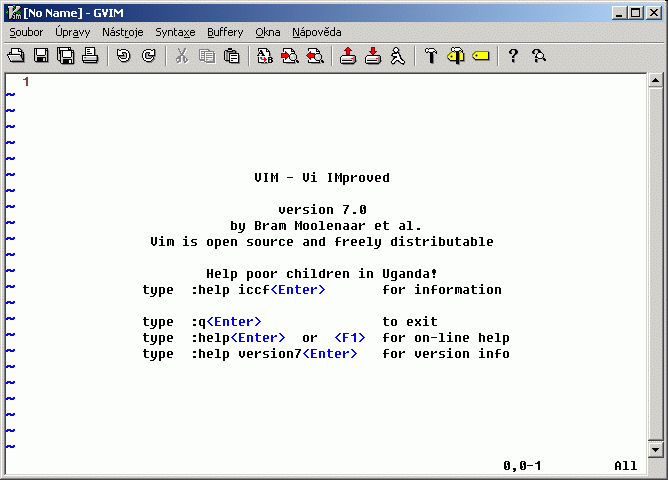Click the Find help search icon
The height and width of the screenshot is (480, 668).
click(x=538, y=56)
